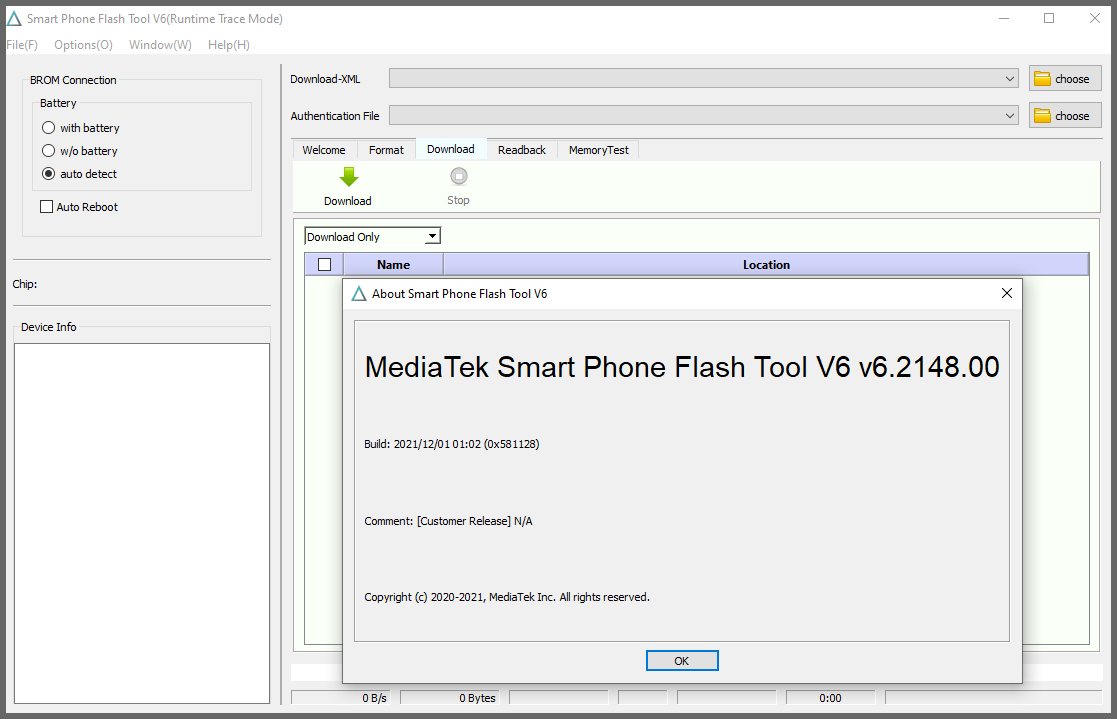Click the app logo in title bar

pyautogui.click(x=14, y=18)
